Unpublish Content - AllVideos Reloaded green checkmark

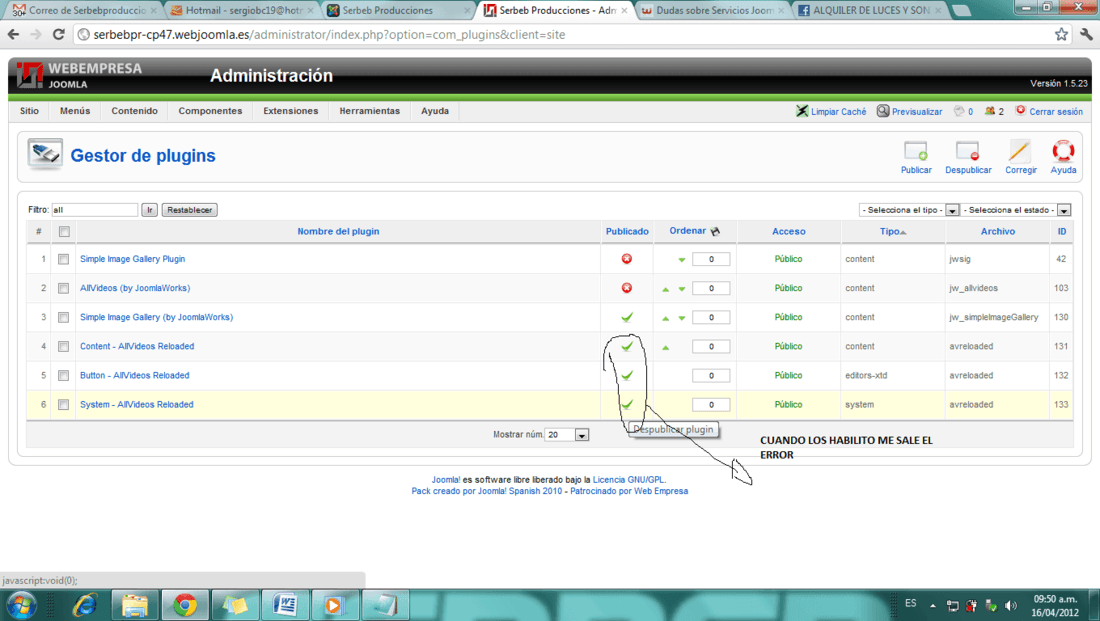(626, 346)
